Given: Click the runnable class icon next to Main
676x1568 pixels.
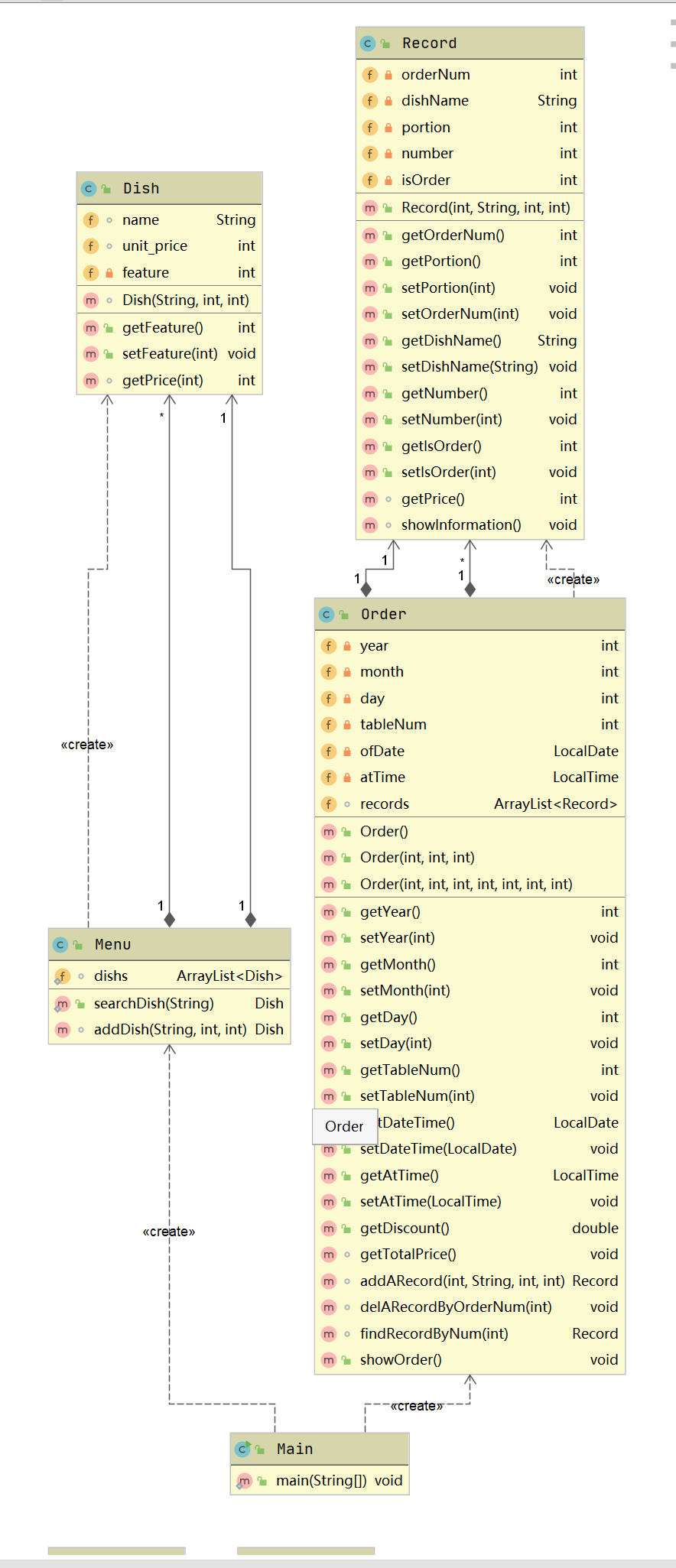Looking at the screenshot, I should pyautogui.click(x=243, y=1449).
